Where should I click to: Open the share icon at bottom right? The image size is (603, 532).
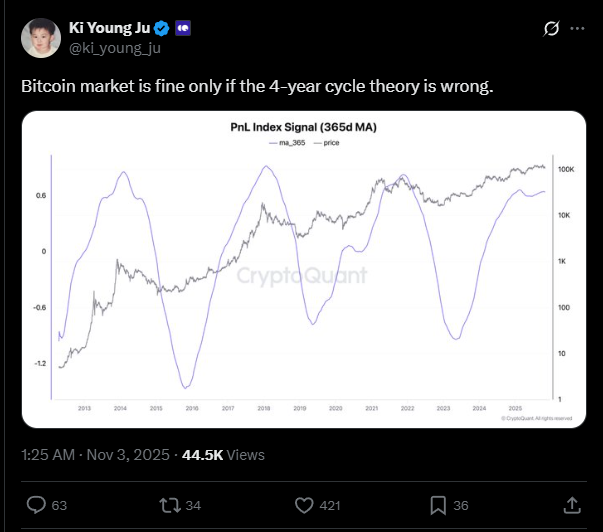(573, 505)
